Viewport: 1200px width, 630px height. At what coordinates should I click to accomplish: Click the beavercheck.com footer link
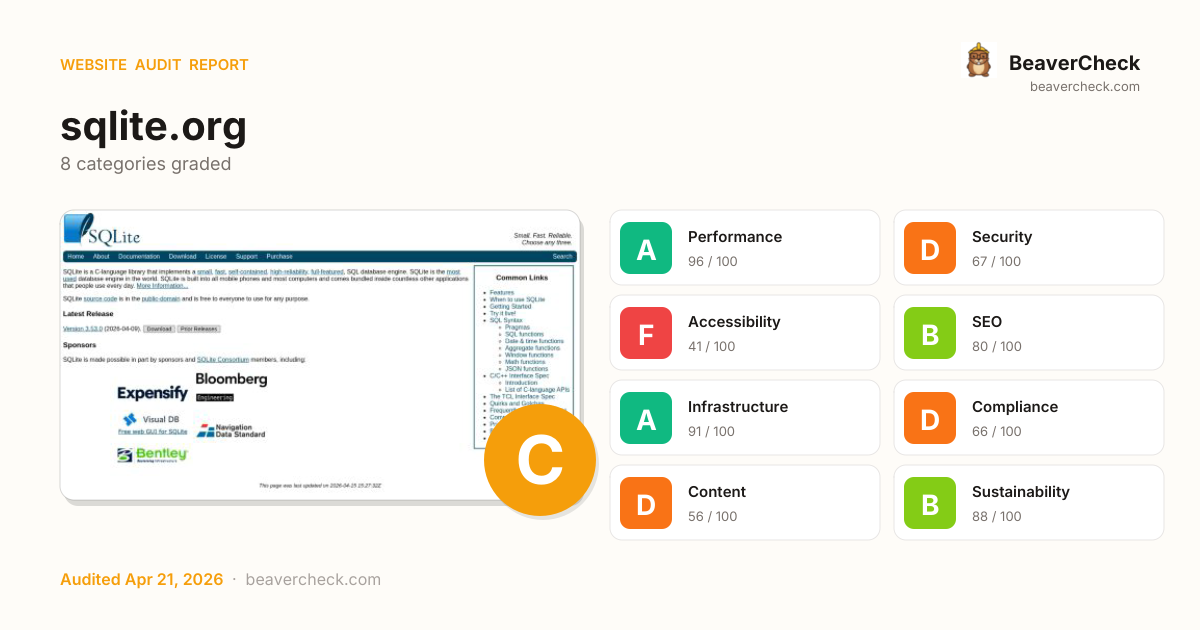point(313,580)
